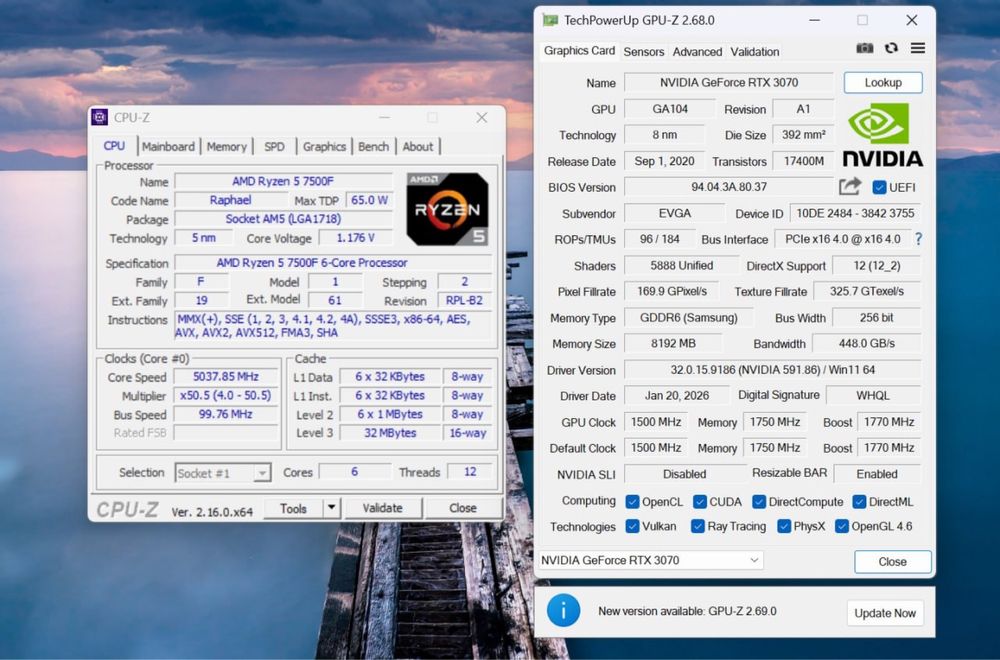Click the Release Date Sep 1, 2020 value
Screen dimensions: 1000x660
(x=664, y=161)
